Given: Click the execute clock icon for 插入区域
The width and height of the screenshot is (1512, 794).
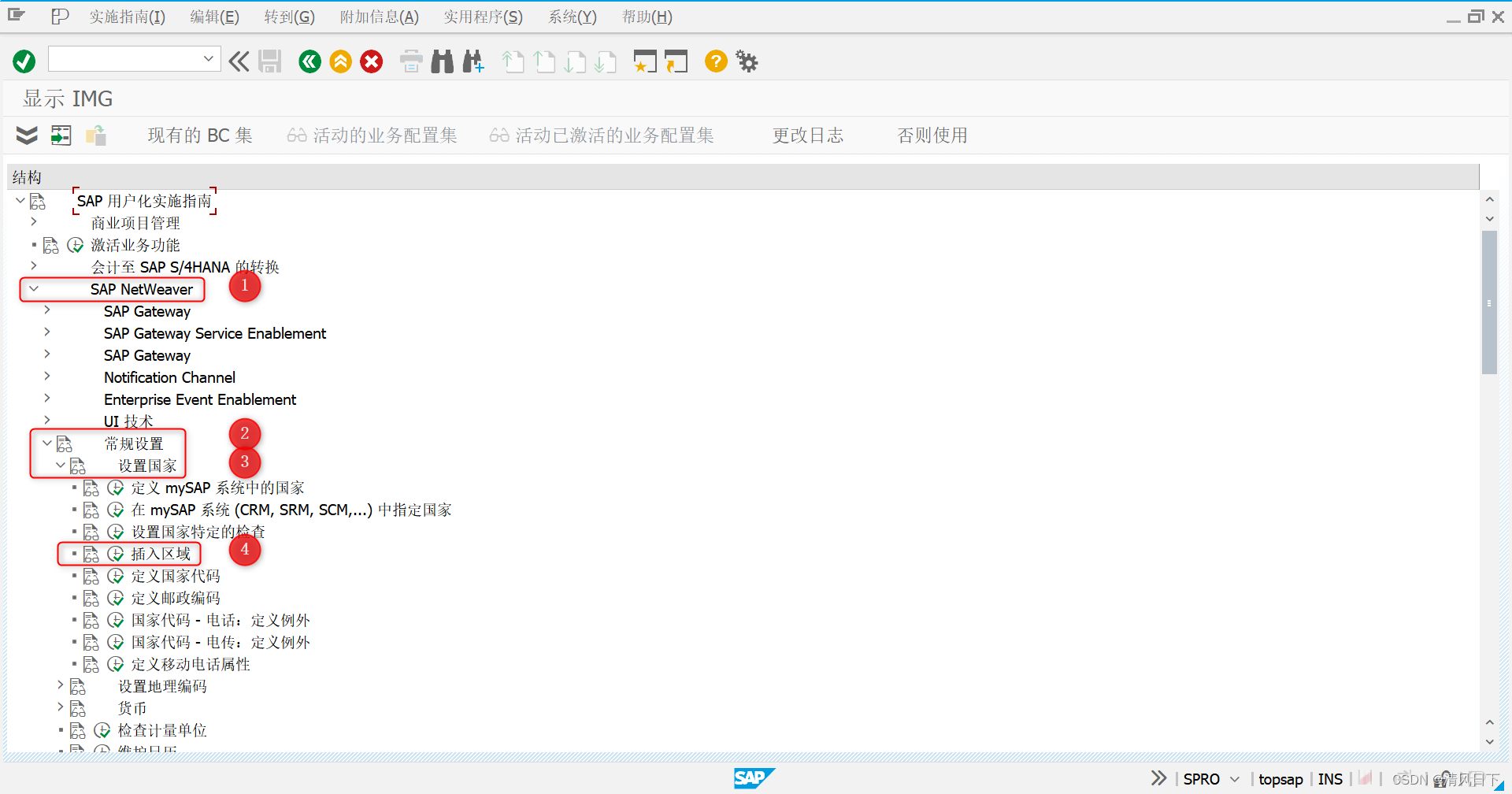Looking at the screenshot, I should click(116, 554).
